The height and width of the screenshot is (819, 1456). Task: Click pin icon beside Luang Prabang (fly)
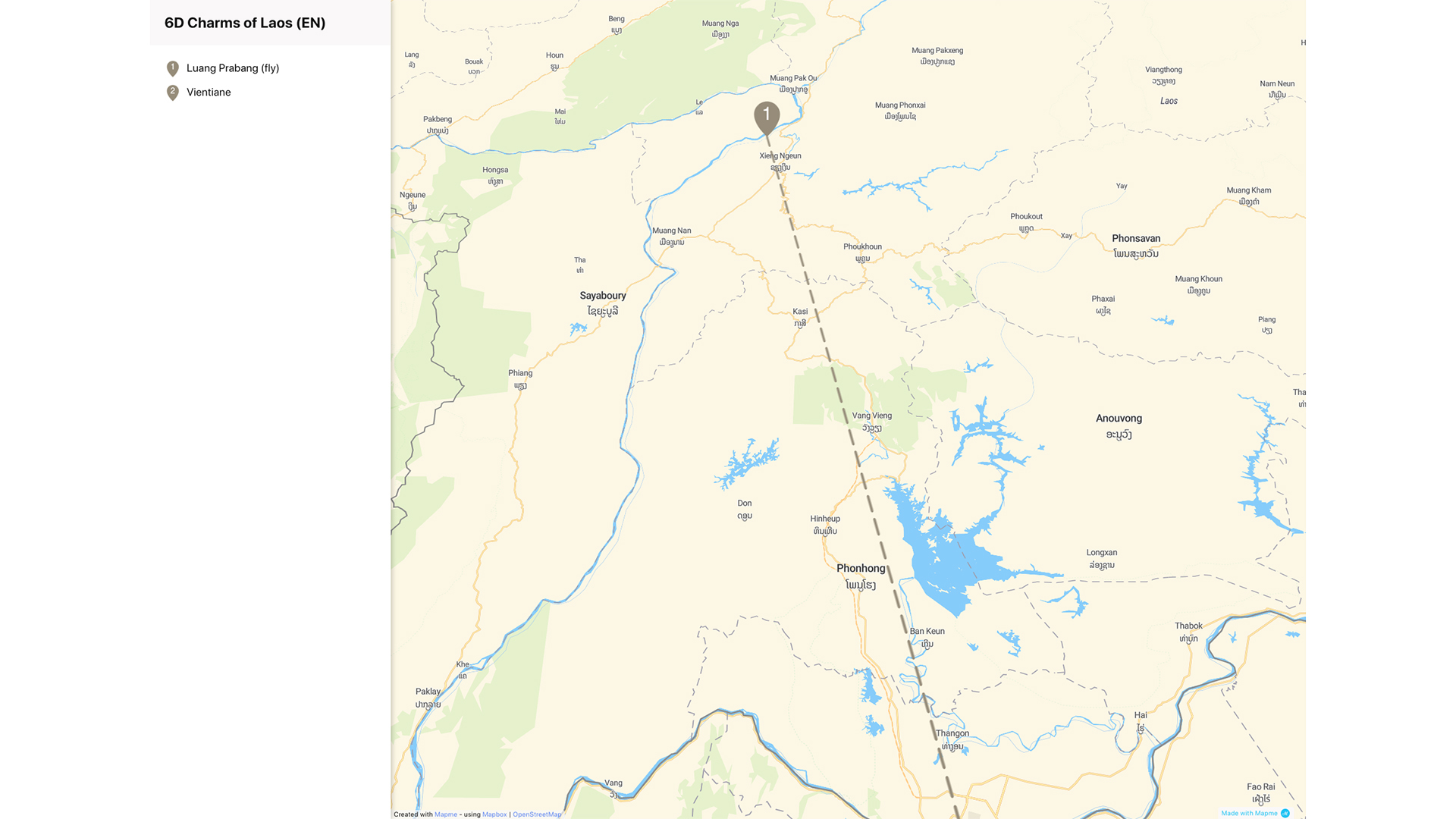173,69
